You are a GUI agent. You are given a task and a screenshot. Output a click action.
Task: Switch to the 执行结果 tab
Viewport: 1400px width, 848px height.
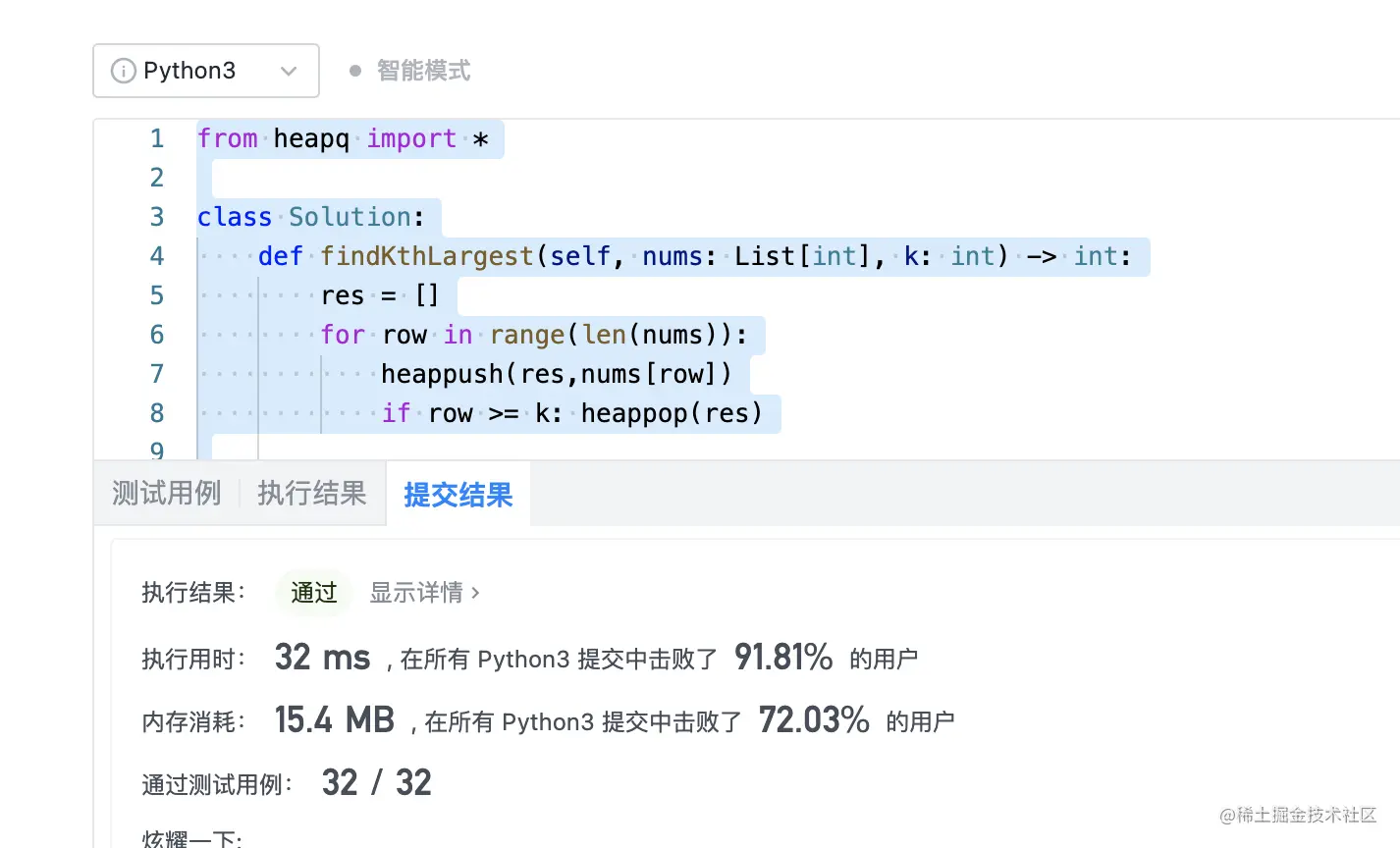click(x=311, y=493)
